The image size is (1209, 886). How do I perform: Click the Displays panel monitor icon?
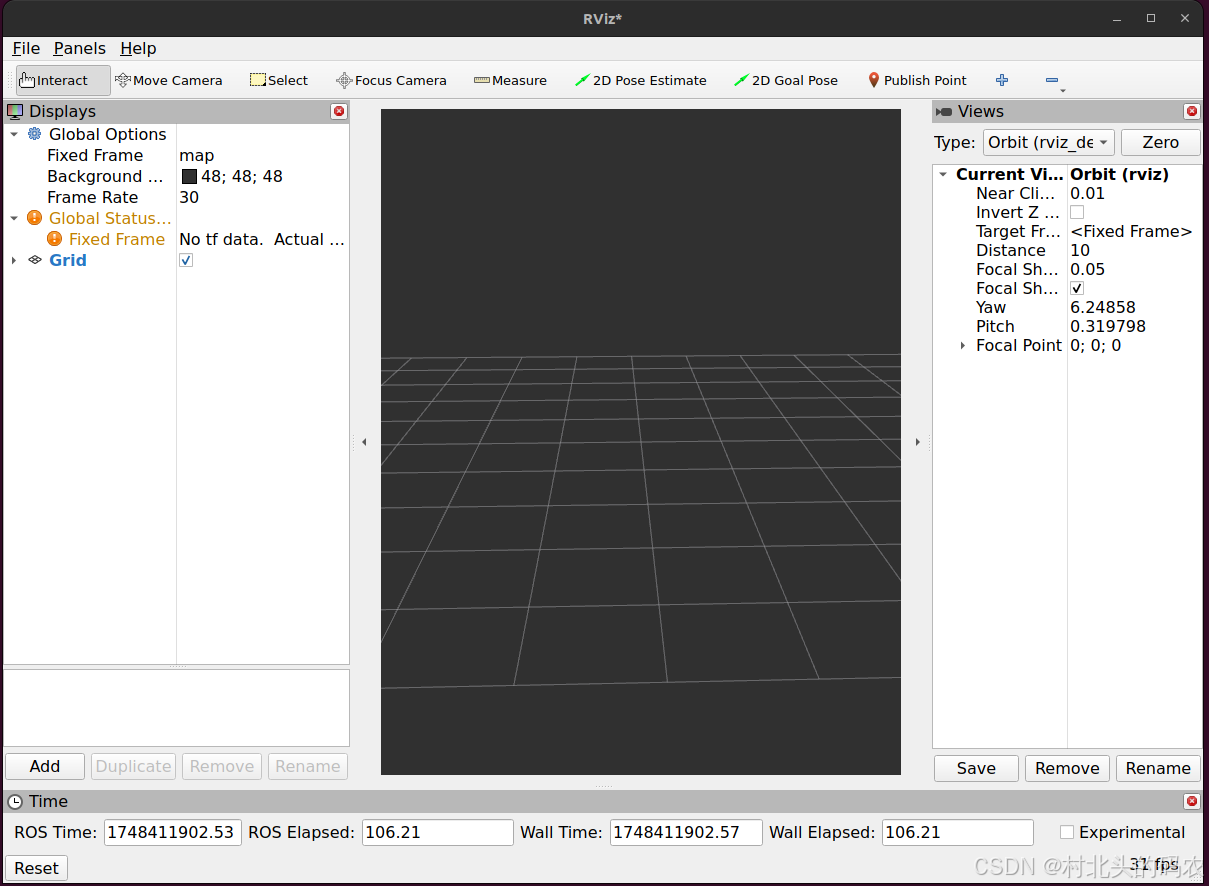[x=15, y=111]
